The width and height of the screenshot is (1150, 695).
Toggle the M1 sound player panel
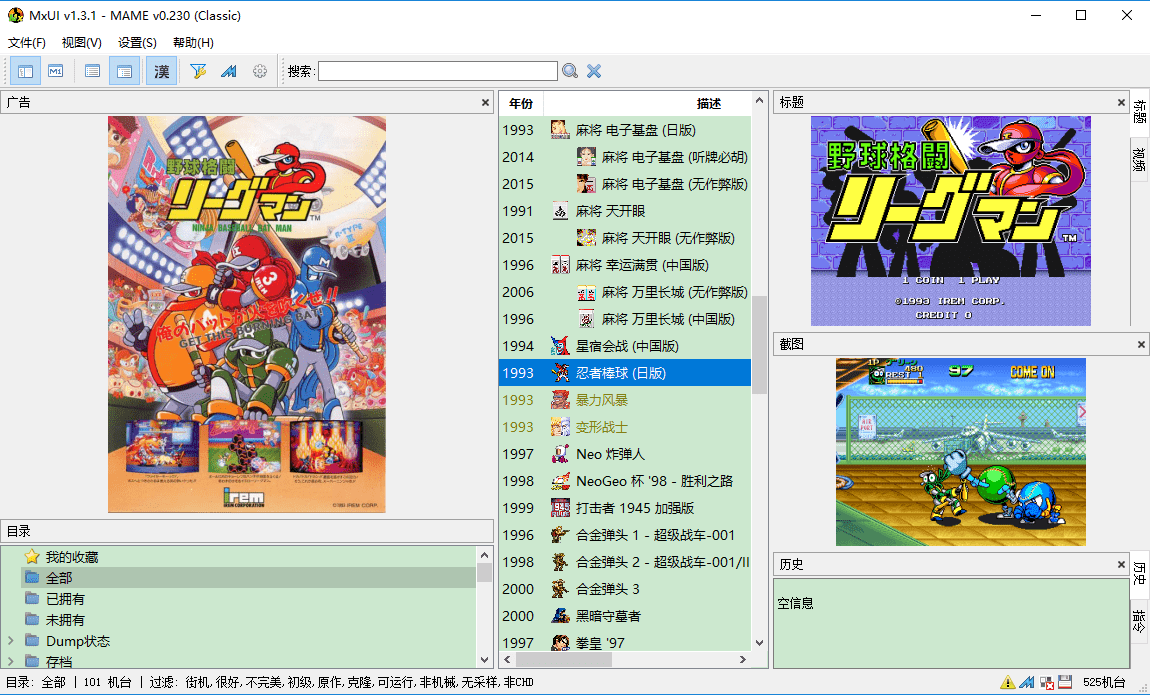pos(55,70)
